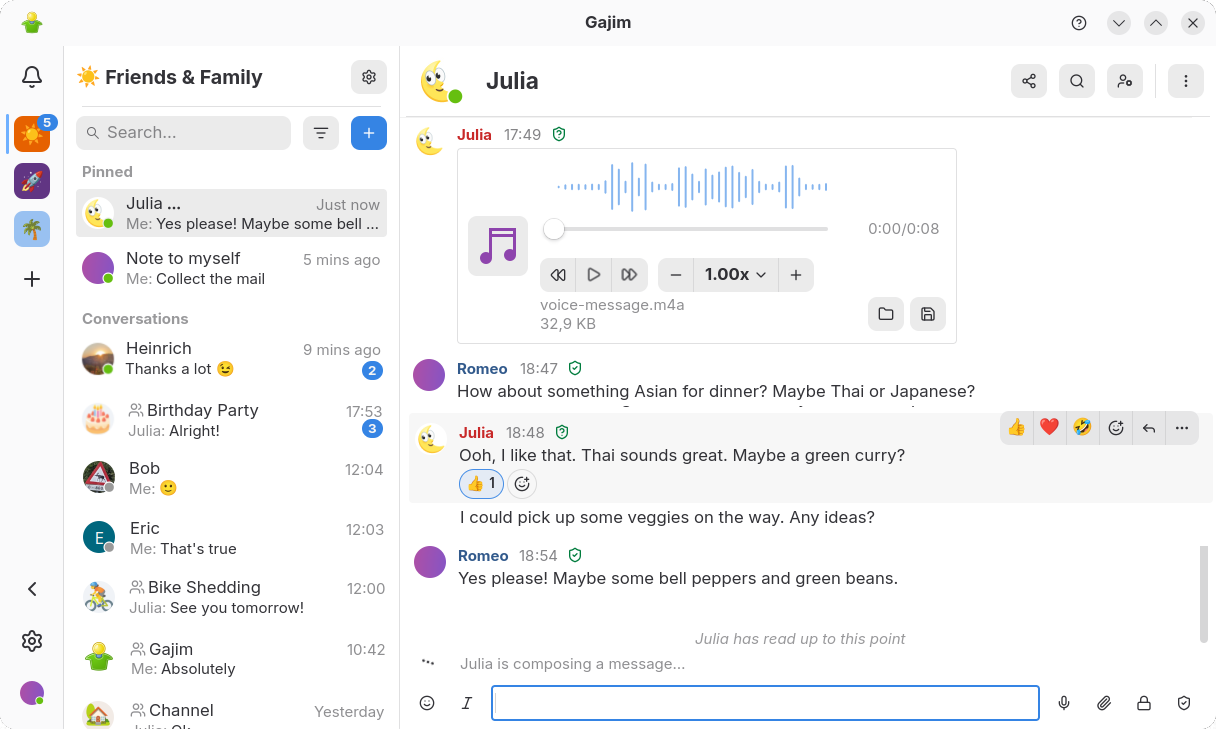
Task: Attach a file using the paperclip icon
Action: 1104,703
